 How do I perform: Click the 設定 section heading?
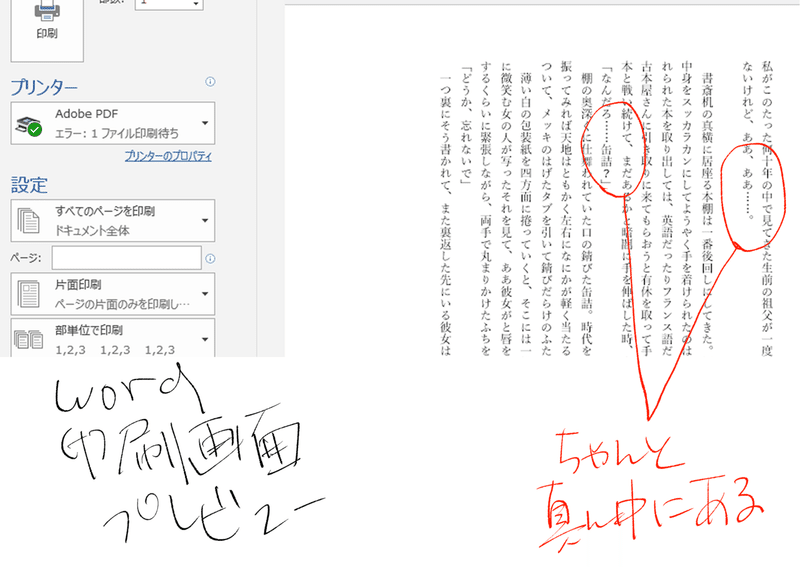point(29,185)
